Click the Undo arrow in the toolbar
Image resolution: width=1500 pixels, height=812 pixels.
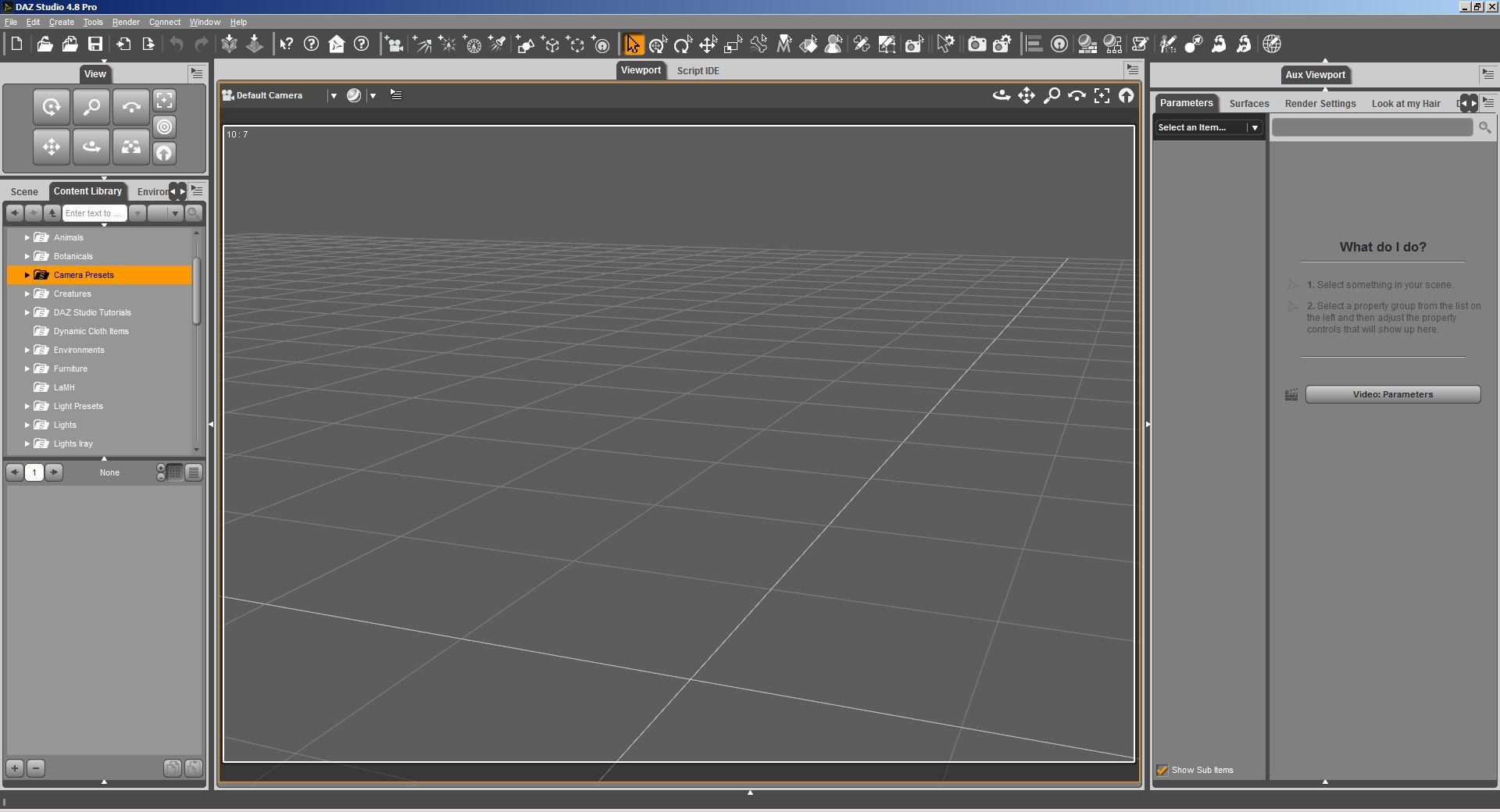pos(177,44)
